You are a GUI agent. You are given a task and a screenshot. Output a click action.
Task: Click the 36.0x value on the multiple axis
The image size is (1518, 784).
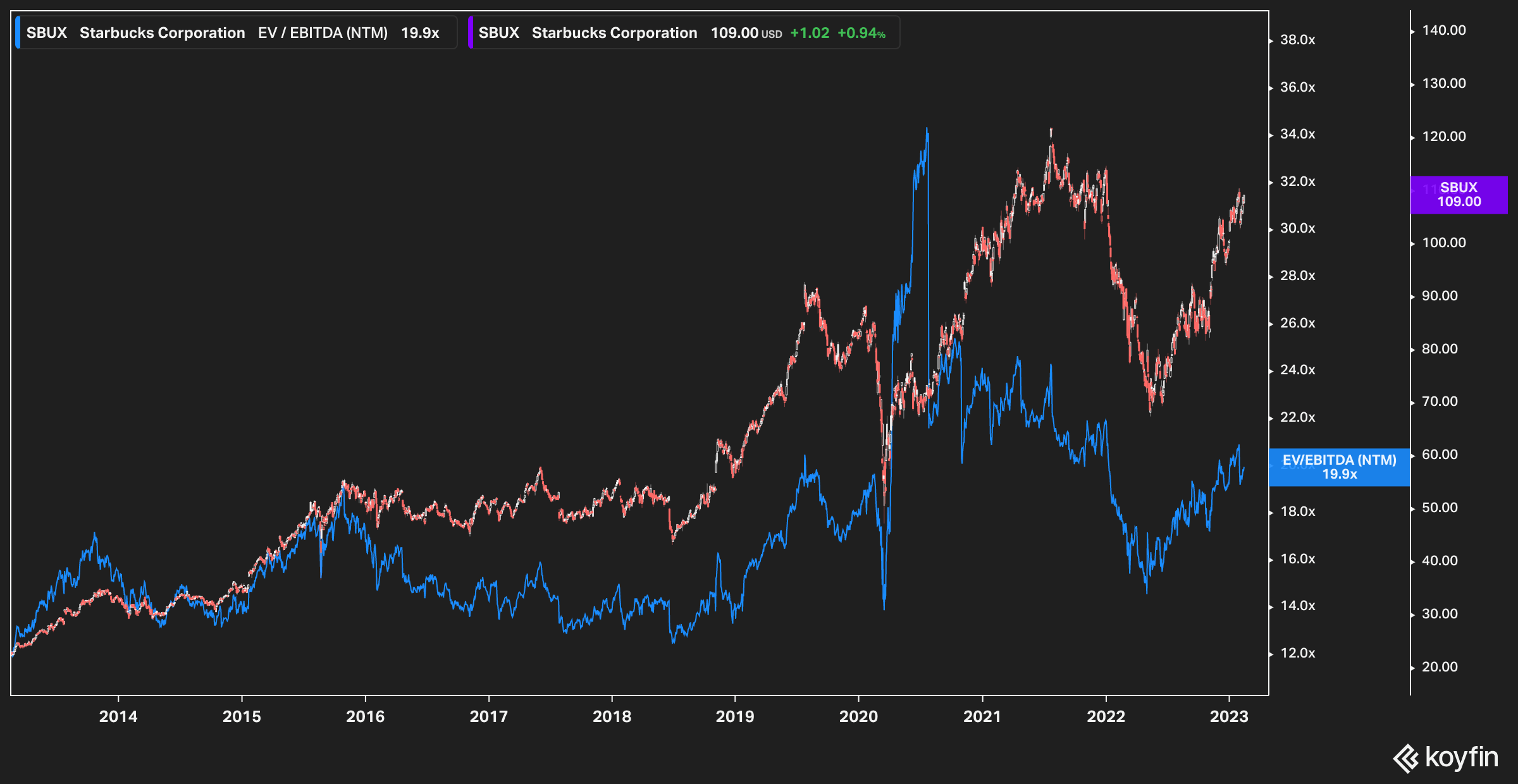[x=1297, y=87]
